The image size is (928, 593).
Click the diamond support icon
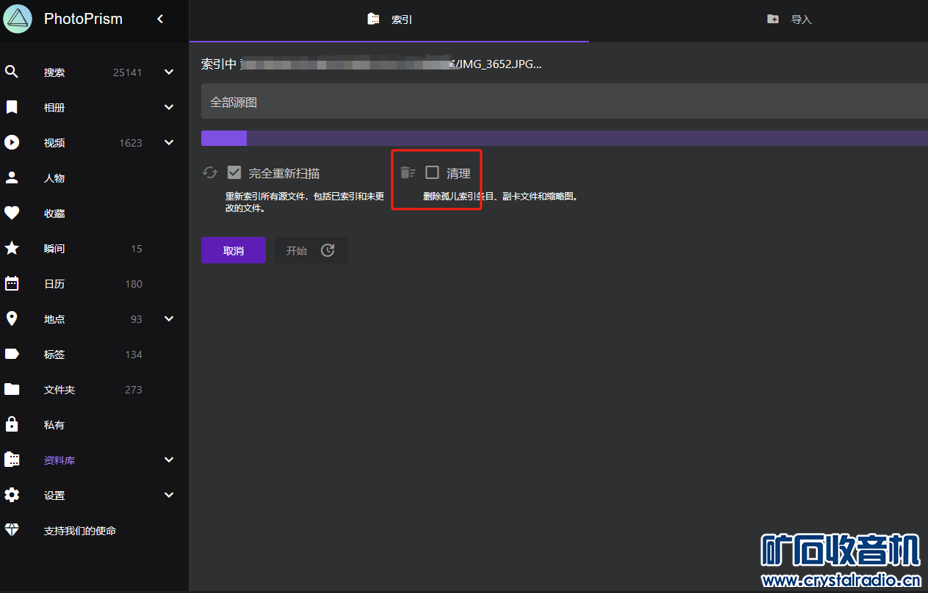tap(11, 530)
